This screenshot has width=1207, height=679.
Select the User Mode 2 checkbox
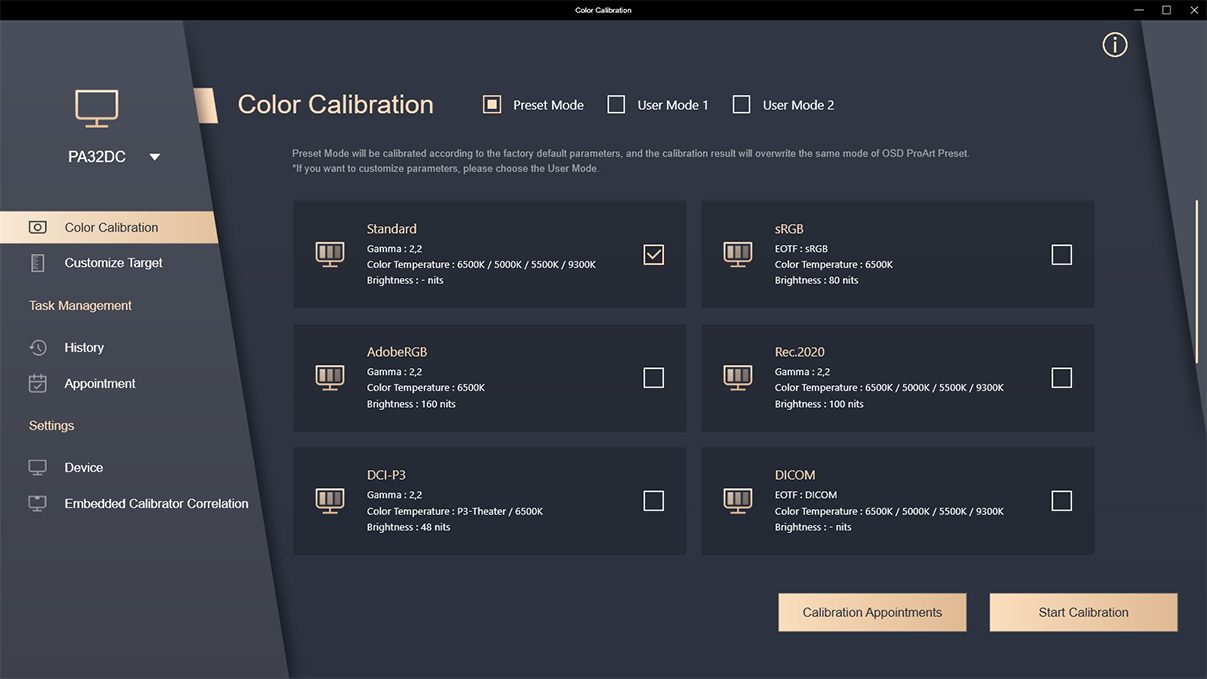click(741, 104)
